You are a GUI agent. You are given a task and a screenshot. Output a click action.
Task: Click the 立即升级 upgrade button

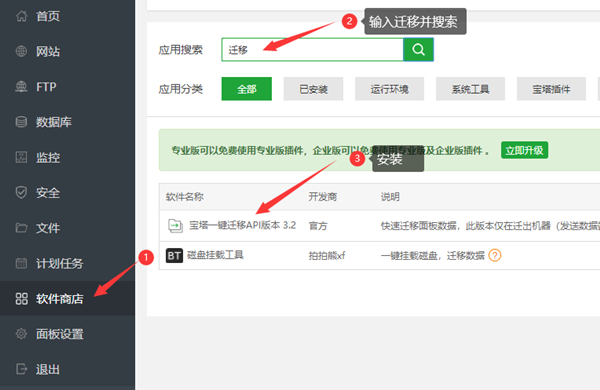tap(525, 150)
